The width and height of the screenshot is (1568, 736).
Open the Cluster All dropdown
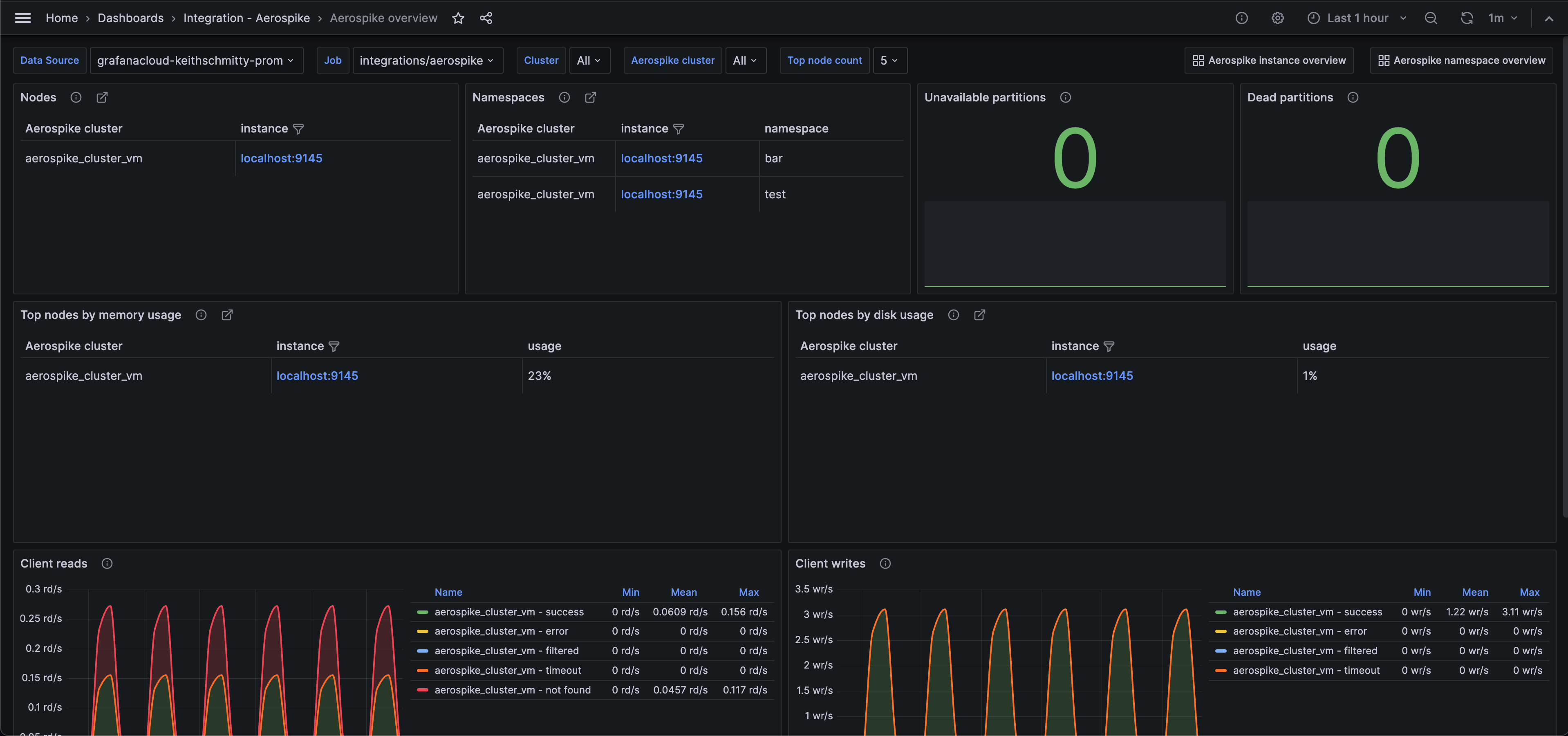tap(589, 60)
